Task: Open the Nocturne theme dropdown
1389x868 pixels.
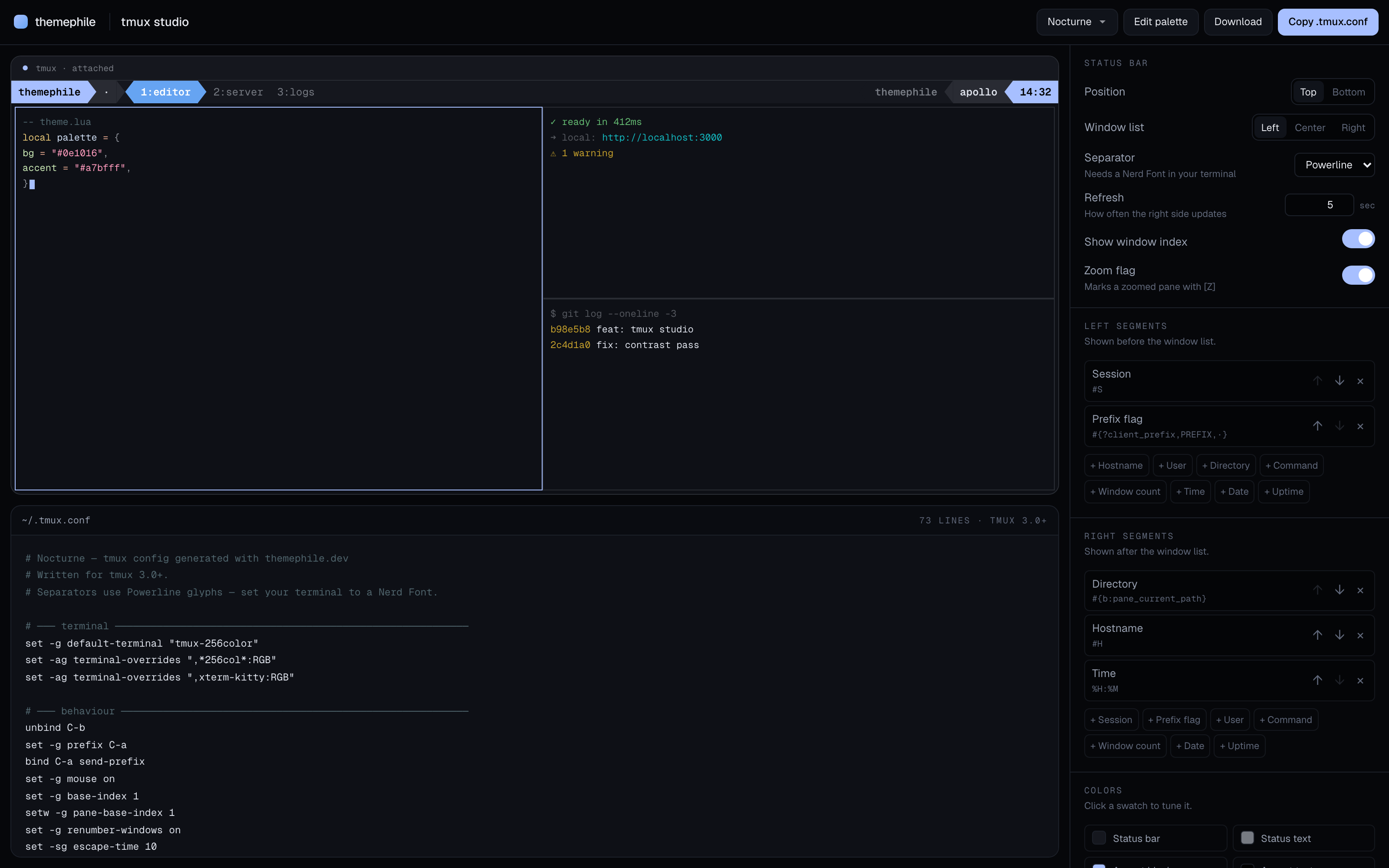Action: click(x=1076, y=22)
